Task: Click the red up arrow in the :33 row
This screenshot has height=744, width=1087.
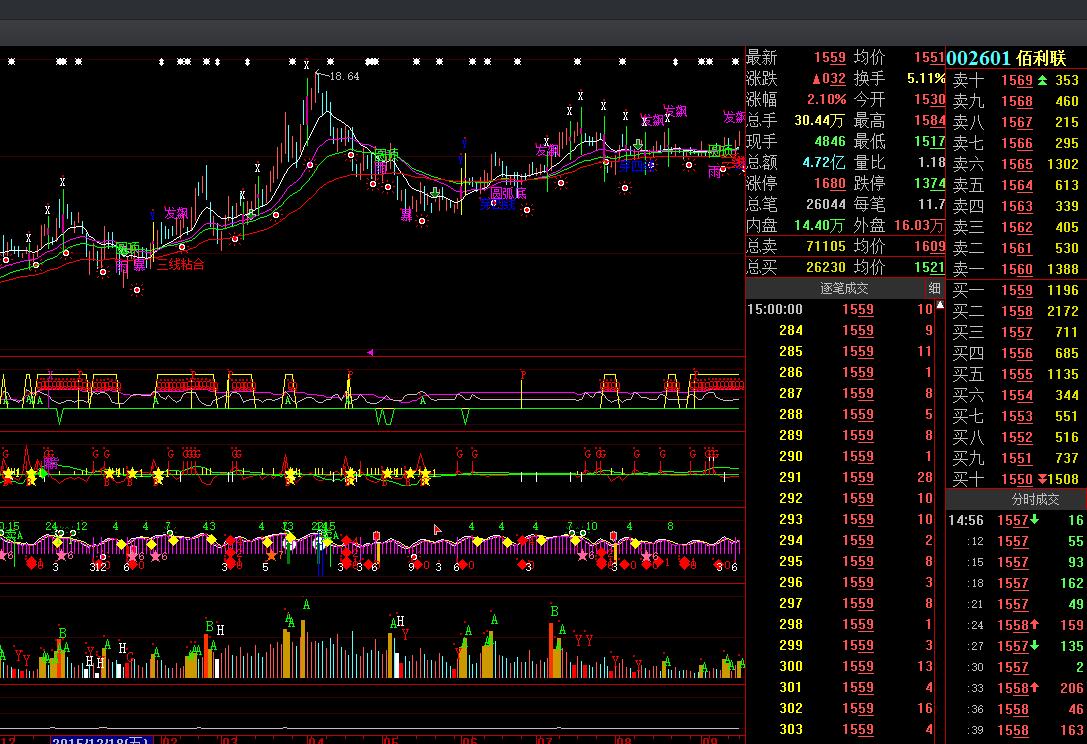Action: click(1034, 688)
